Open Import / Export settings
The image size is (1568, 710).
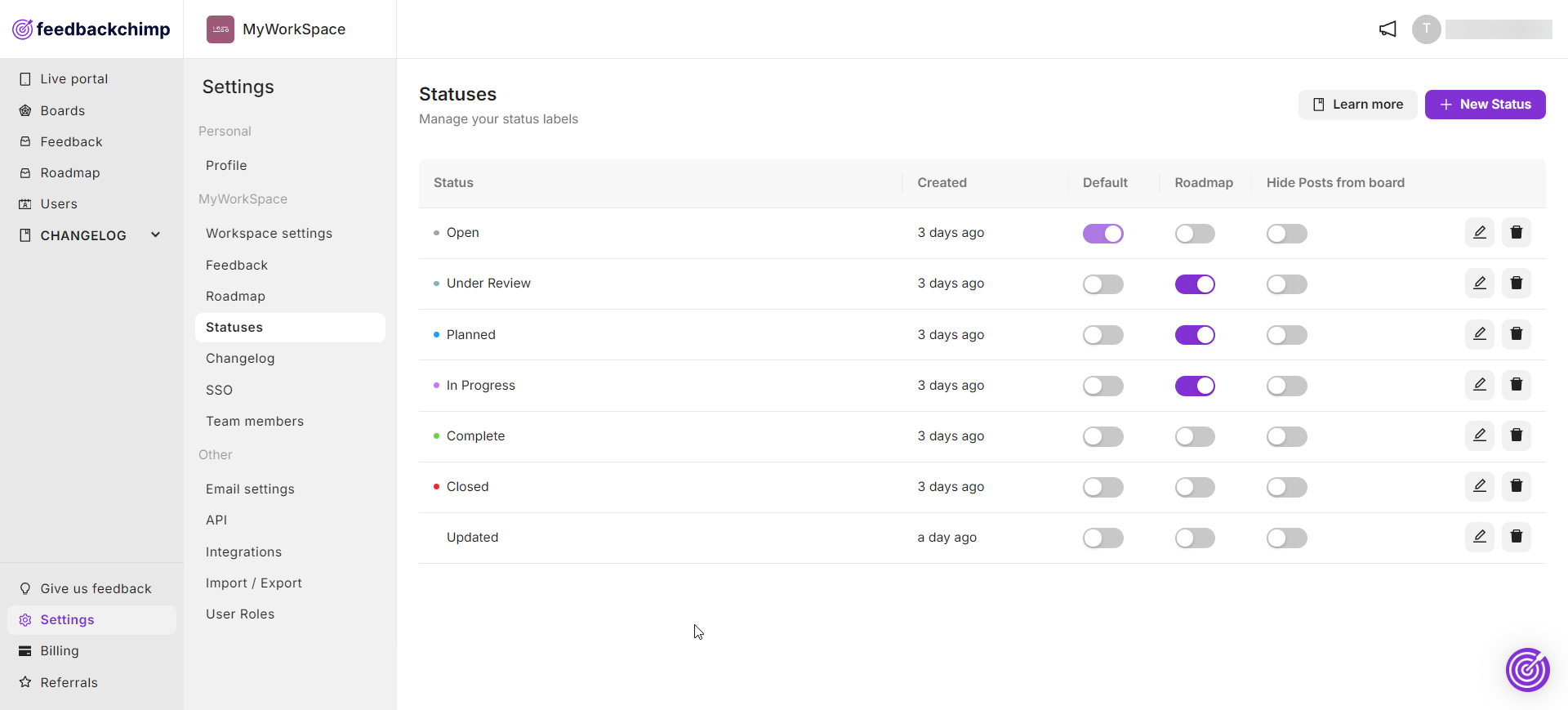(254, 583)
